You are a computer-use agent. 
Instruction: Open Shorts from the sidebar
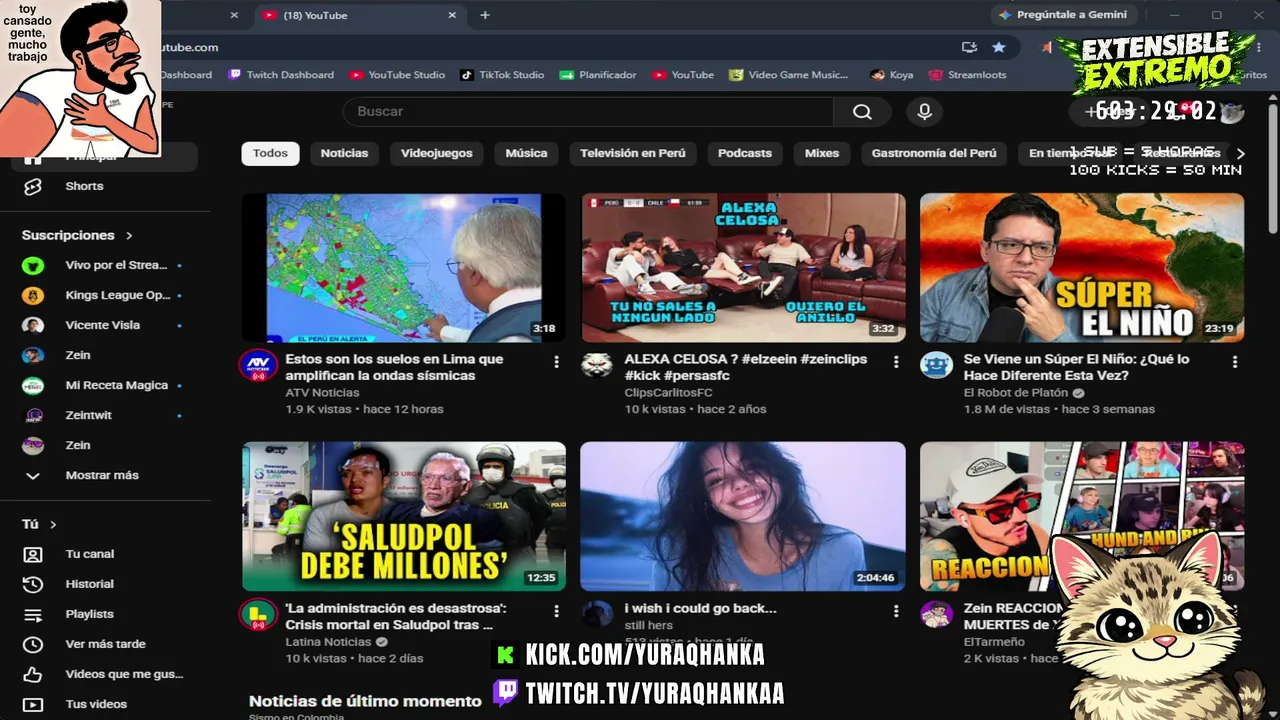[84, 186]
